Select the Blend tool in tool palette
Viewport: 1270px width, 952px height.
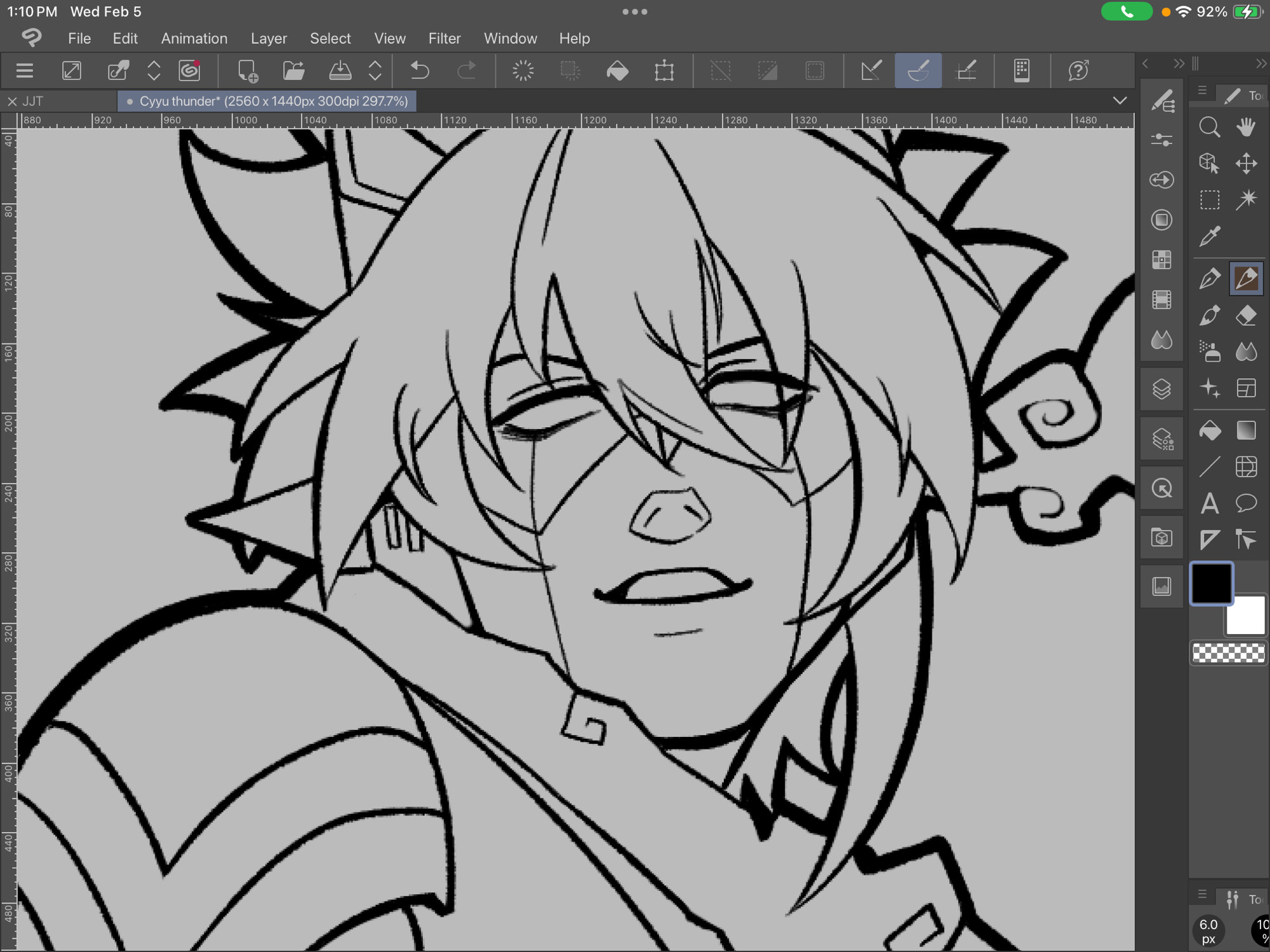click(1246, 352)
